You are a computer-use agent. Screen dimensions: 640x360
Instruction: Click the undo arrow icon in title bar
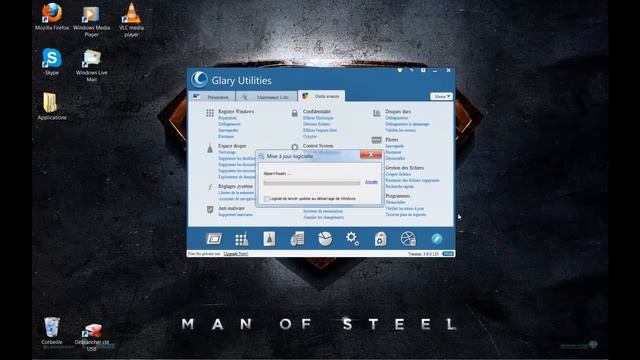[x=411, y=70]
